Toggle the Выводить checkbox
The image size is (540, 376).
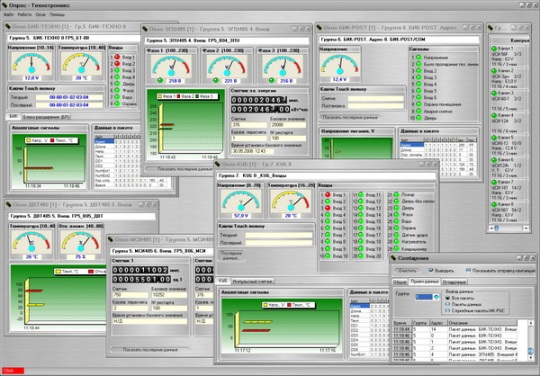point(430,271)
